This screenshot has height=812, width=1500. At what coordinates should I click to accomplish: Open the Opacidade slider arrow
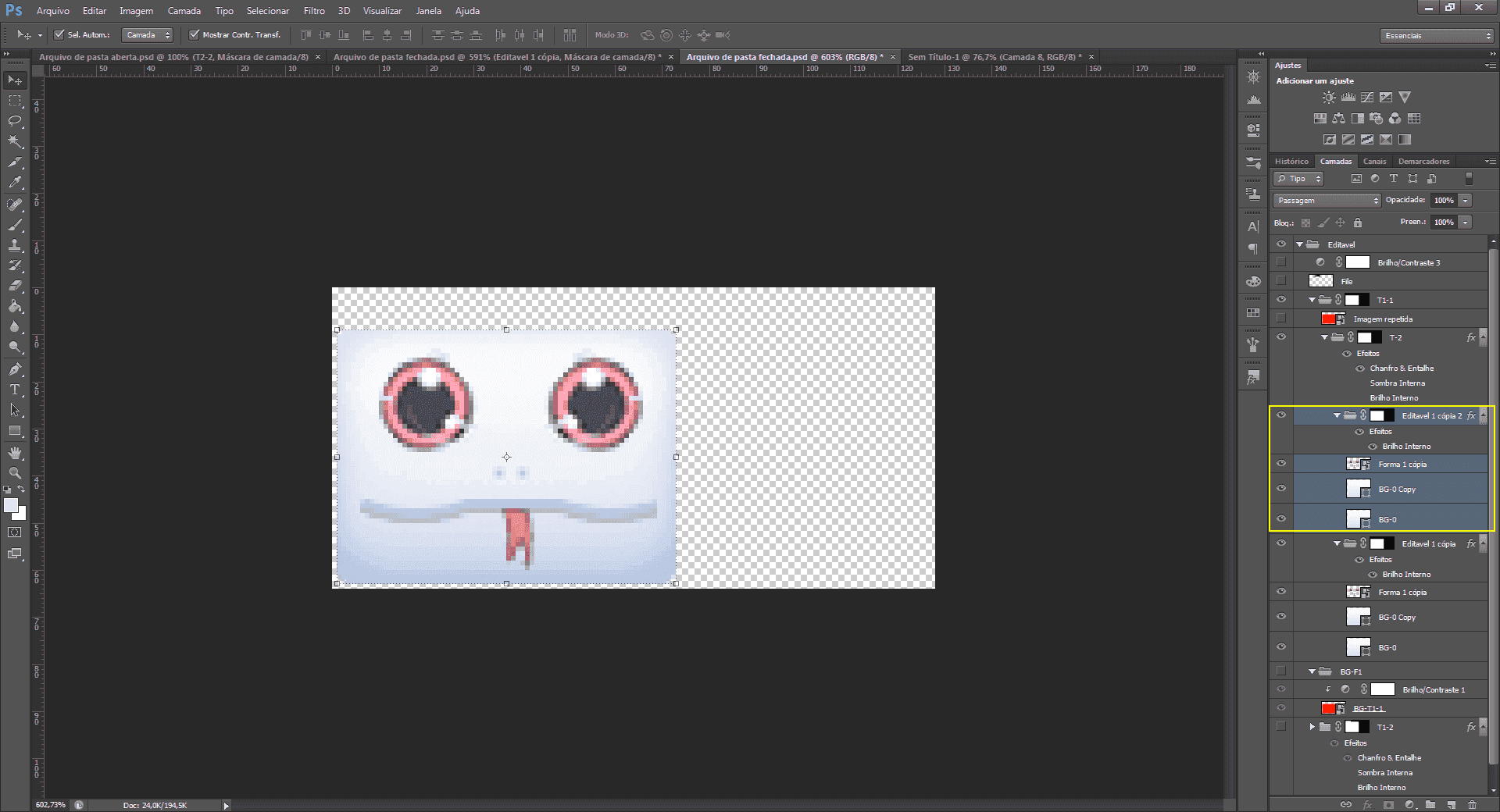[x=1466, y=201]
